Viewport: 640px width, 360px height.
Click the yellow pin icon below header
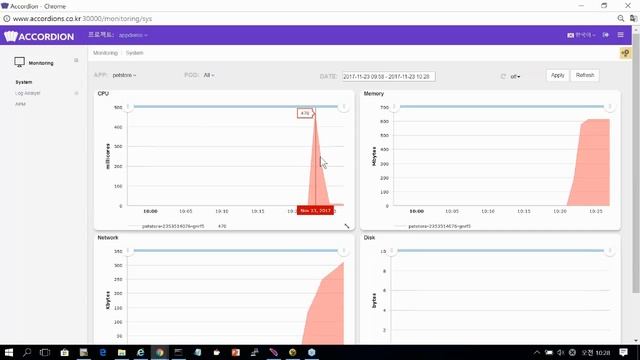tap(625, 53)
